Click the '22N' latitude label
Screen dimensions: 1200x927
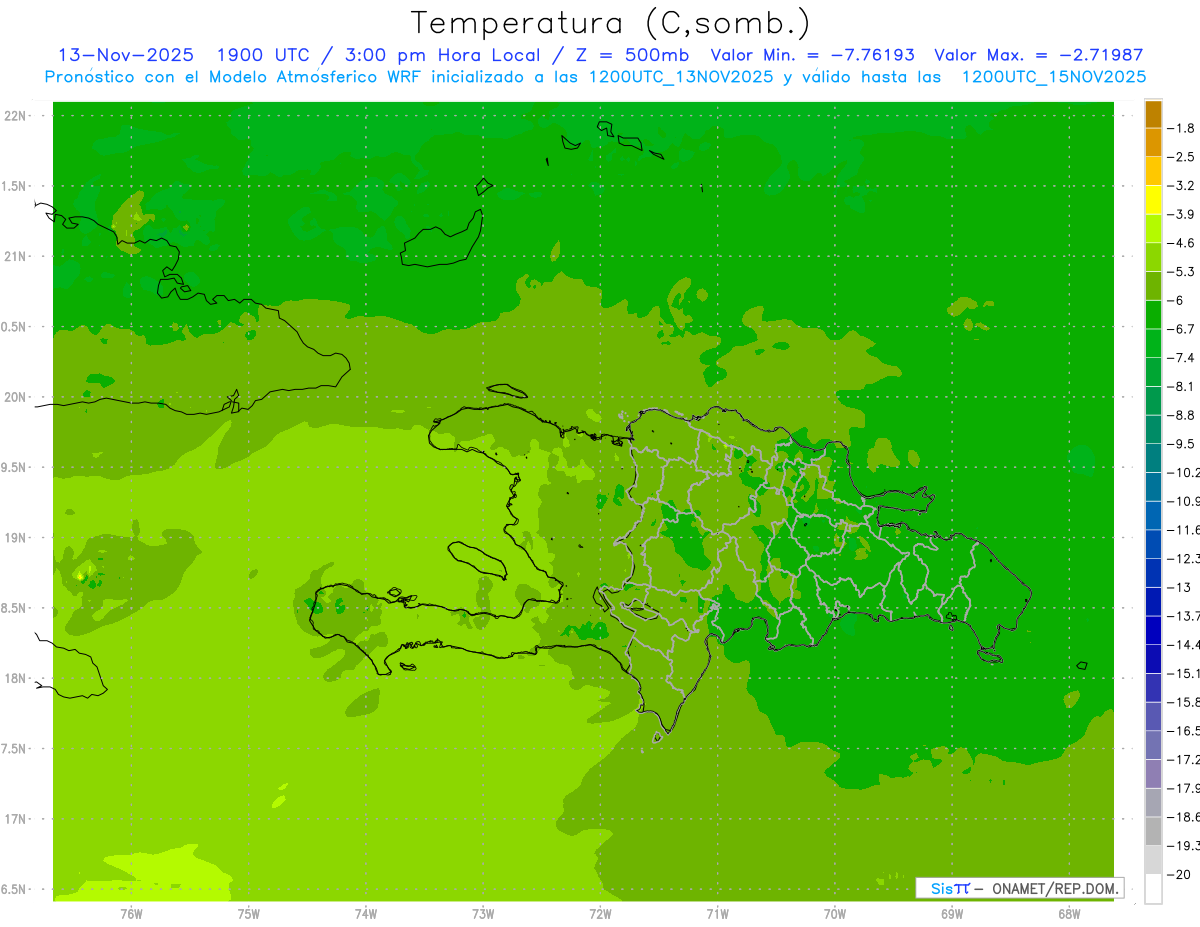coord(17,116)
